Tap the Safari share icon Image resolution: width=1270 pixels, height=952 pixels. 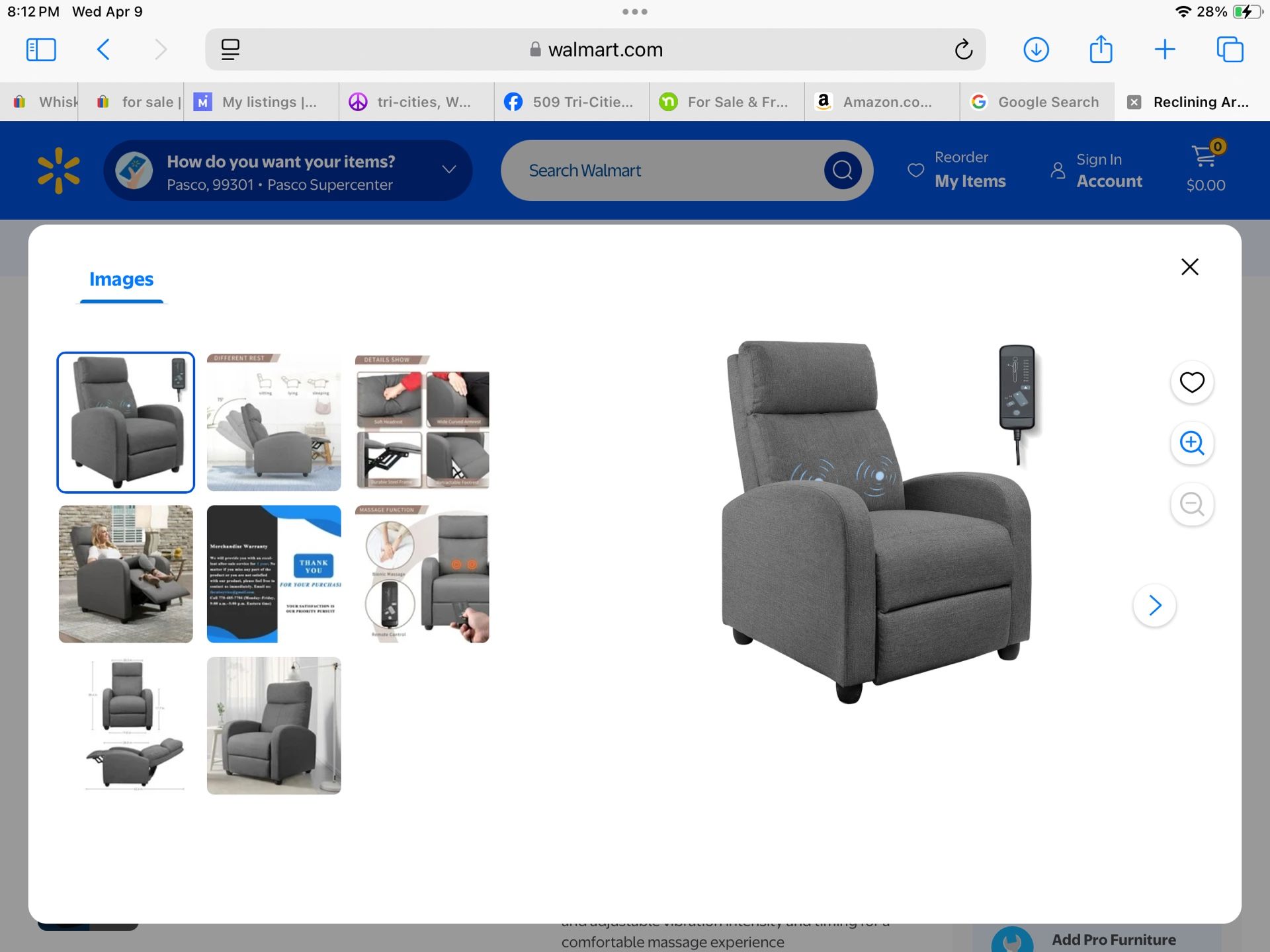(x=1101, y=50)
